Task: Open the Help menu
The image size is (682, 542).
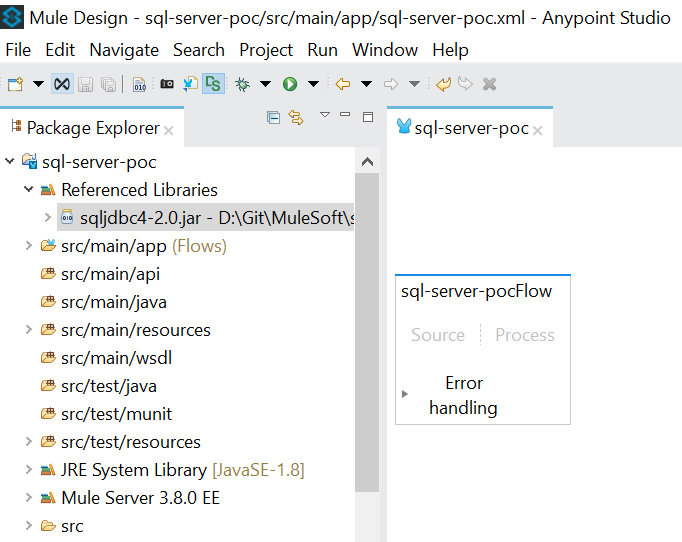Action: point(450,50)
